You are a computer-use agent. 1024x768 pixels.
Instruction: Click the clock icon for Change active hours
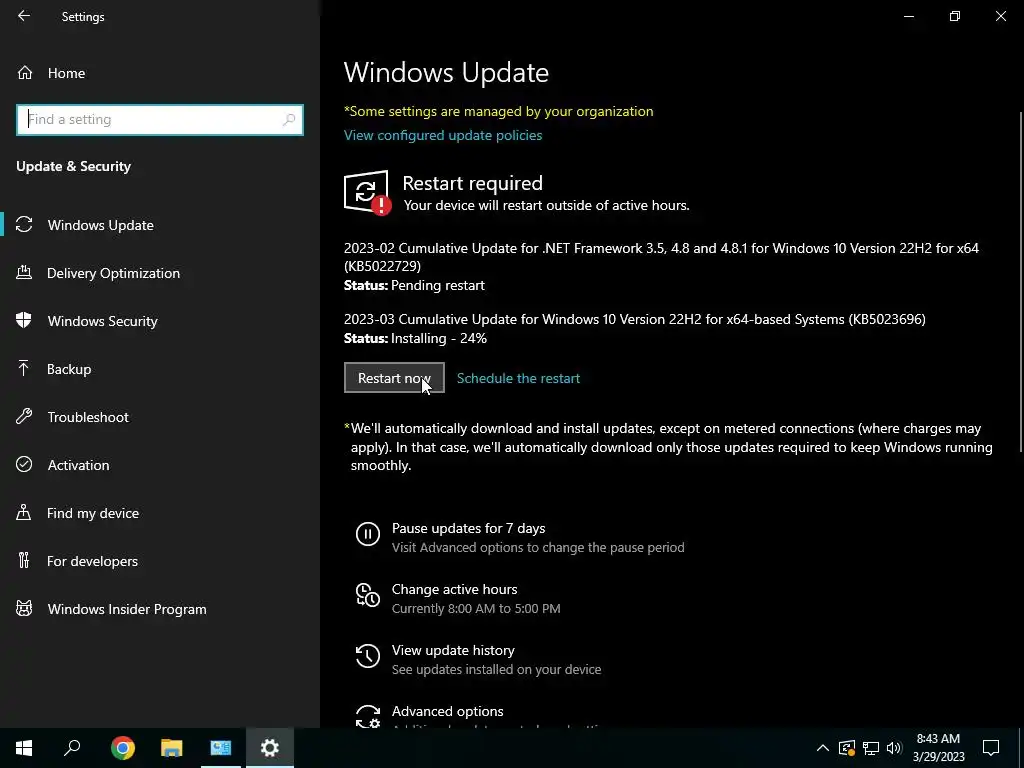(368, 596)
